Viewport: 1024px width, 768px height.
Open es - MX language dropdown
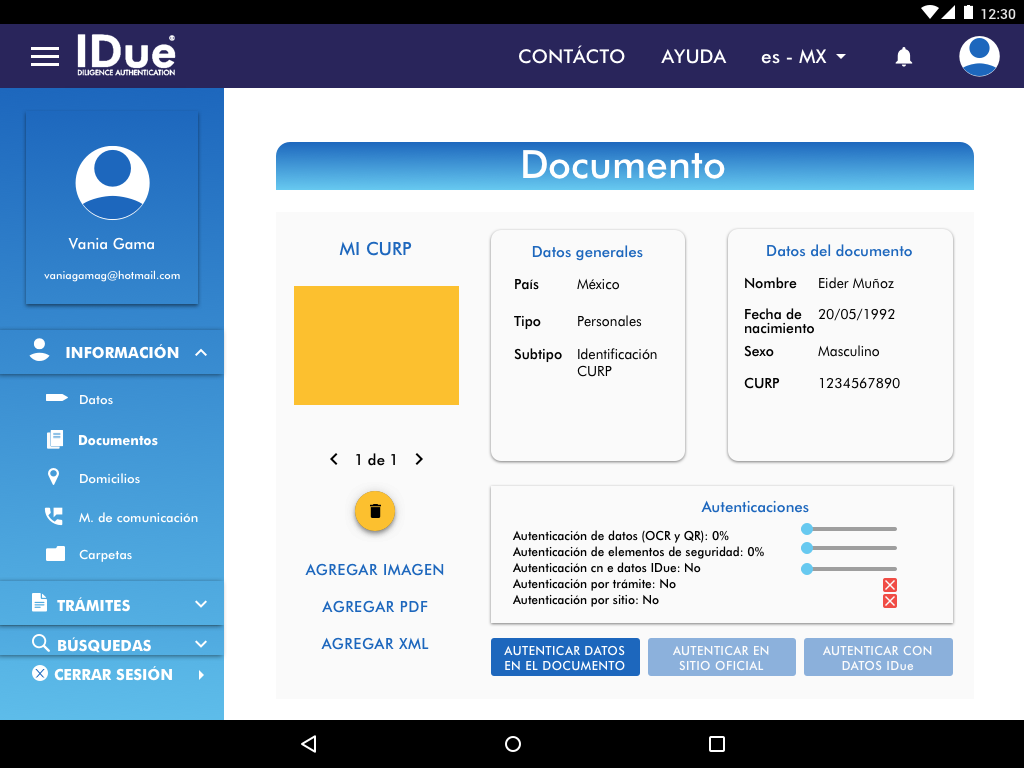point(803,57)
